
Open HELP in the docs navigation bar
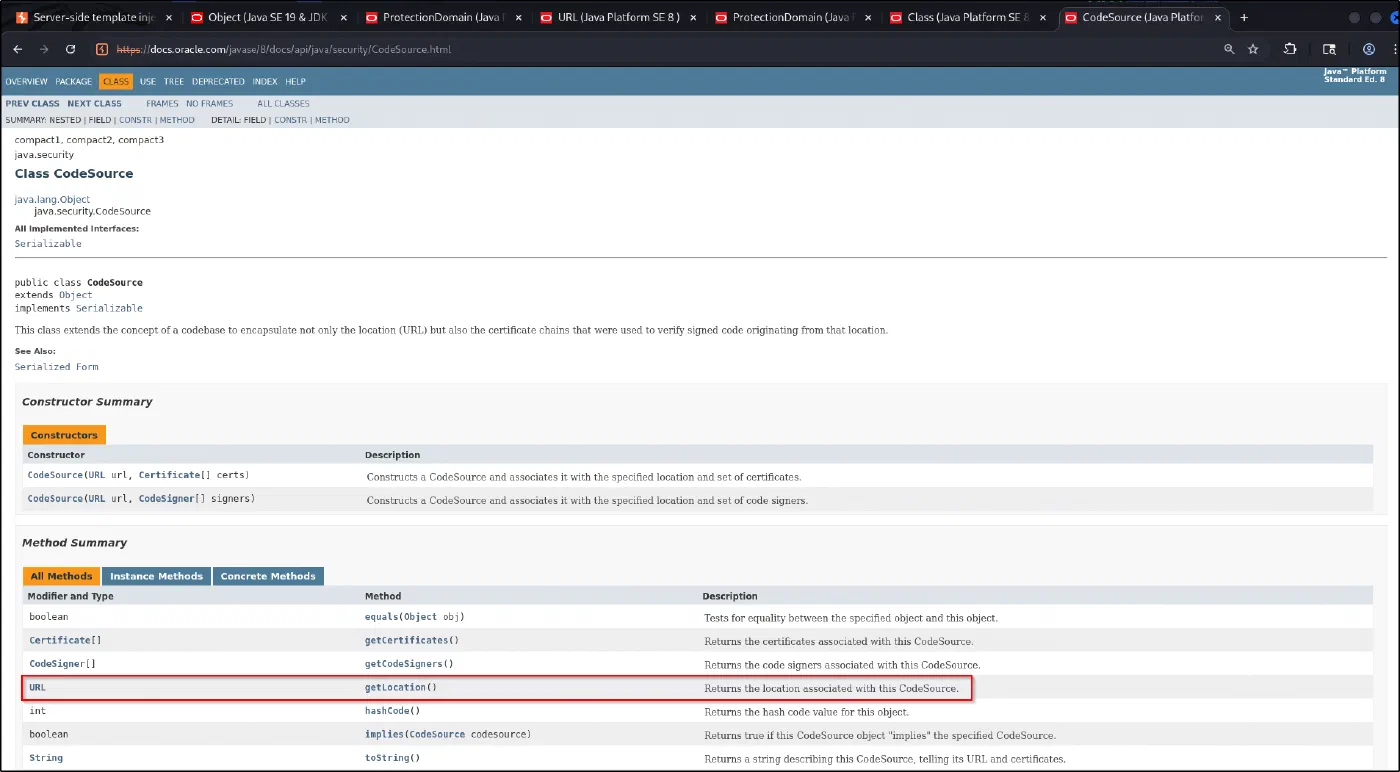point(295,82)
